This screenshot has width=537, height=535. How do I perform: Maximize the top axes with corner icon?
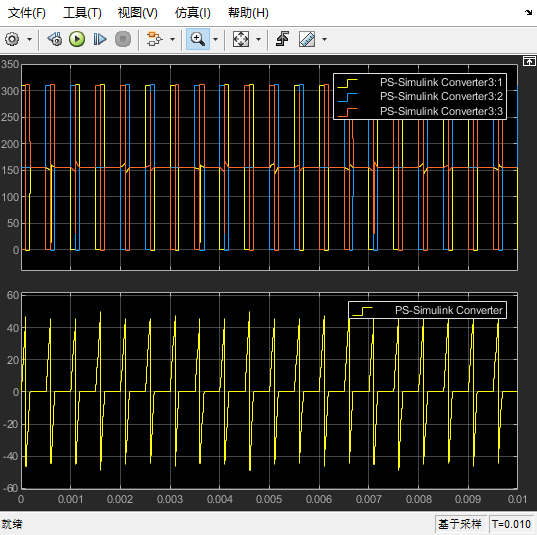529,62
